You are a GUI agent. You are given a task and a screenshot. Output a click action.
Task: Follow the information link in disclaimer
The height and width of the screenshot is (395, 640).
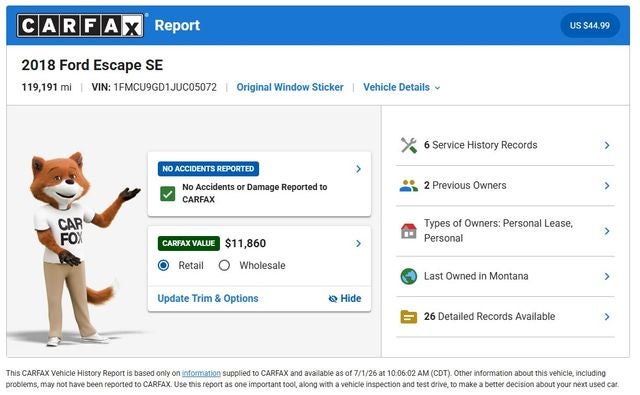201,373
